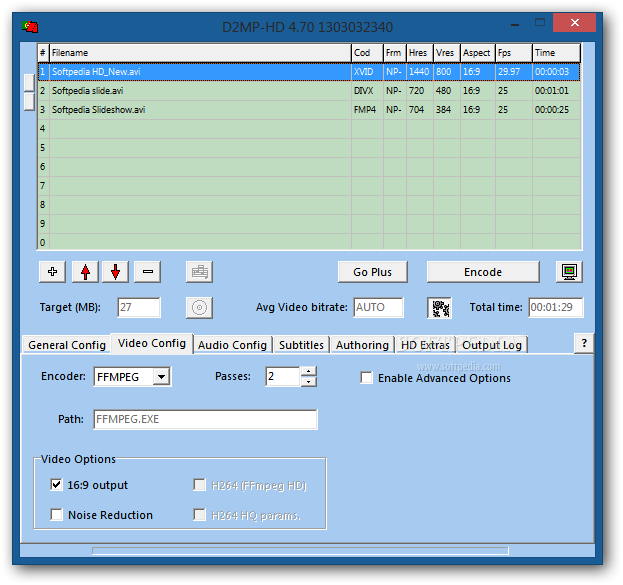The height and width of the screenshot is (585, 623).
Task: Click the Cod column header
Action: click(368, 53)
